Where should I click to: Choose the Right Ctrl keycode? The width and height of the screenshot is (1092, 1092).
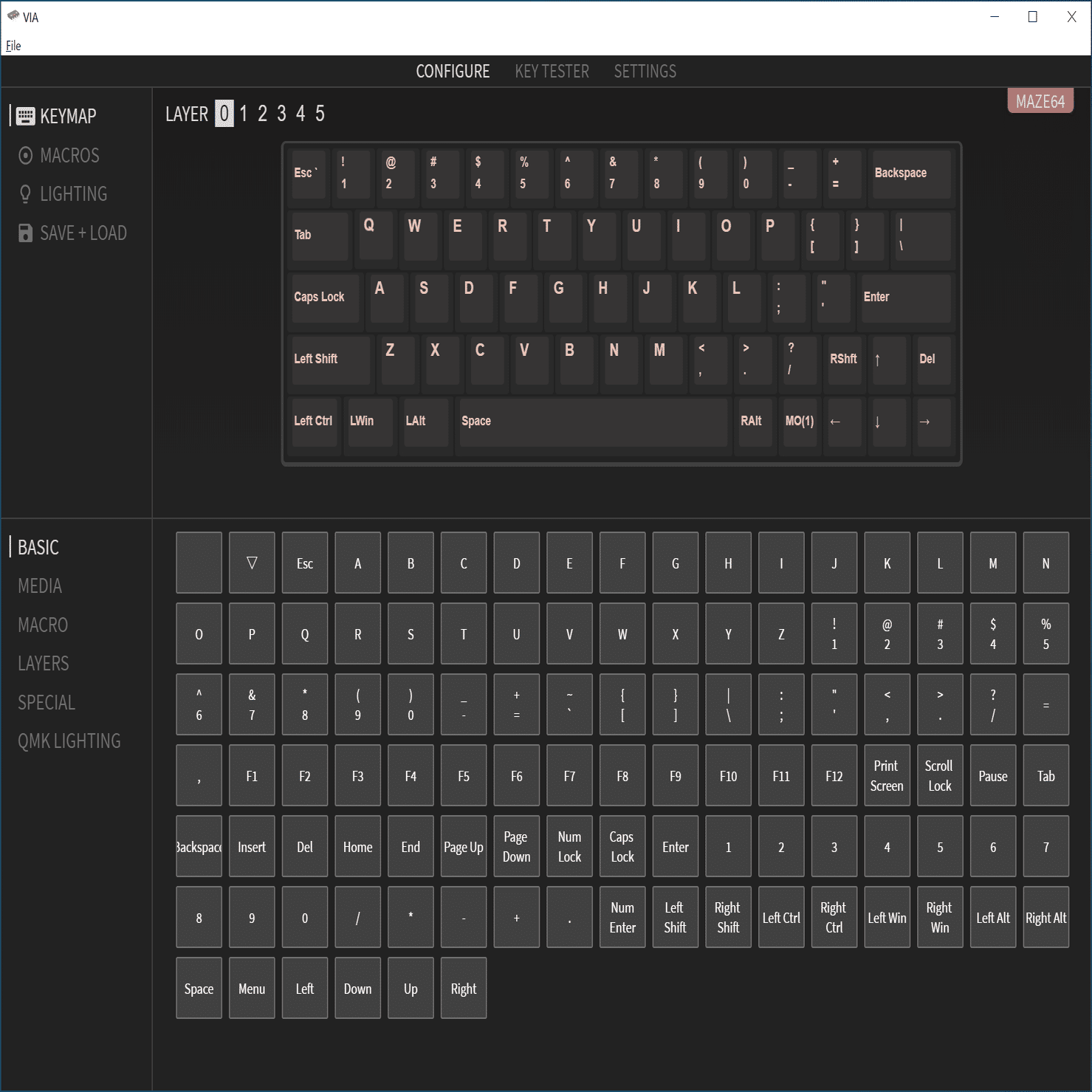(x=834, y=917)
